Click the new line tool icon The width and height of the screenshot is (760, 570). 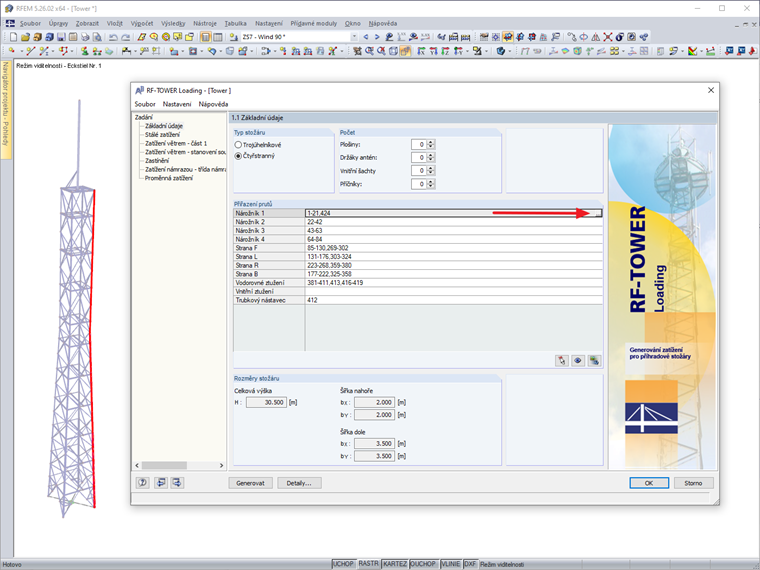(x=31, y=50)
